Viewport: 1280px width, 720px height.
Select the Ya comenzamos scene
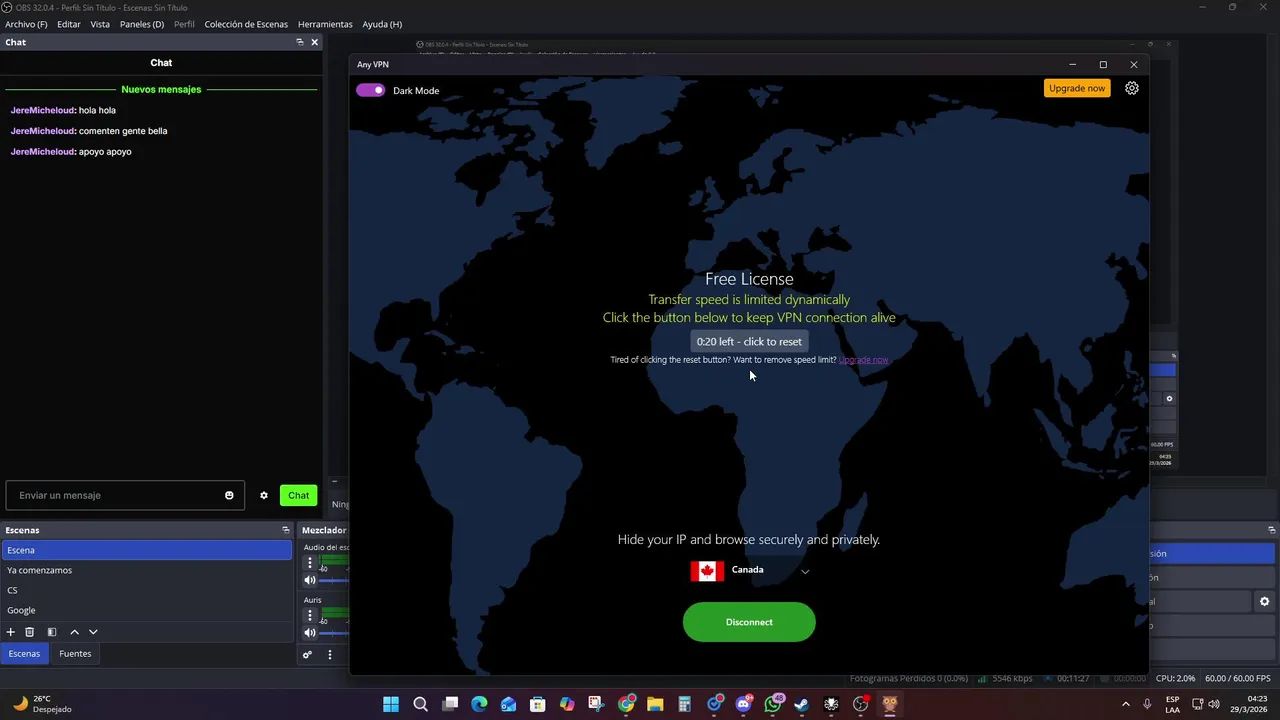click(x=147, y=570)
